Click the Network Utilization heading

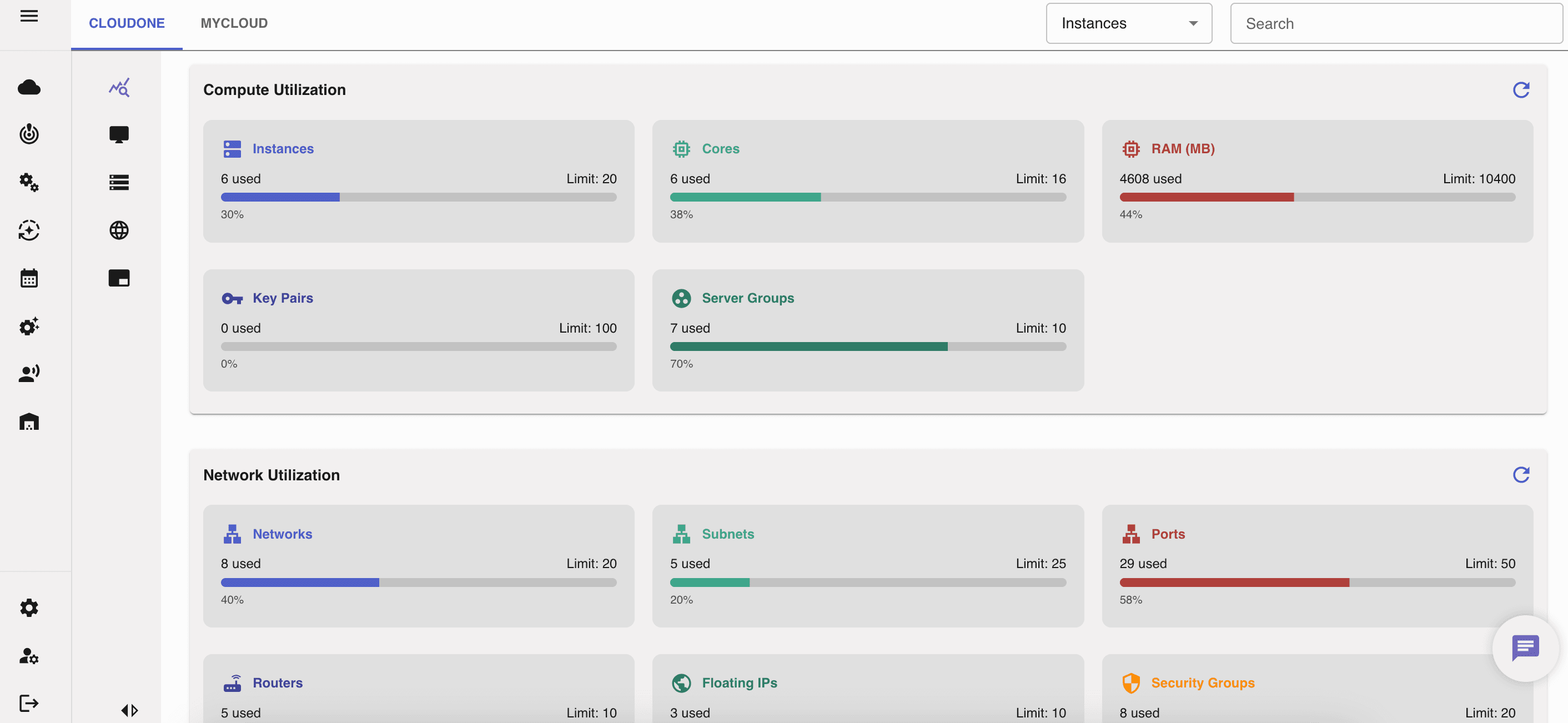[272, 475]
